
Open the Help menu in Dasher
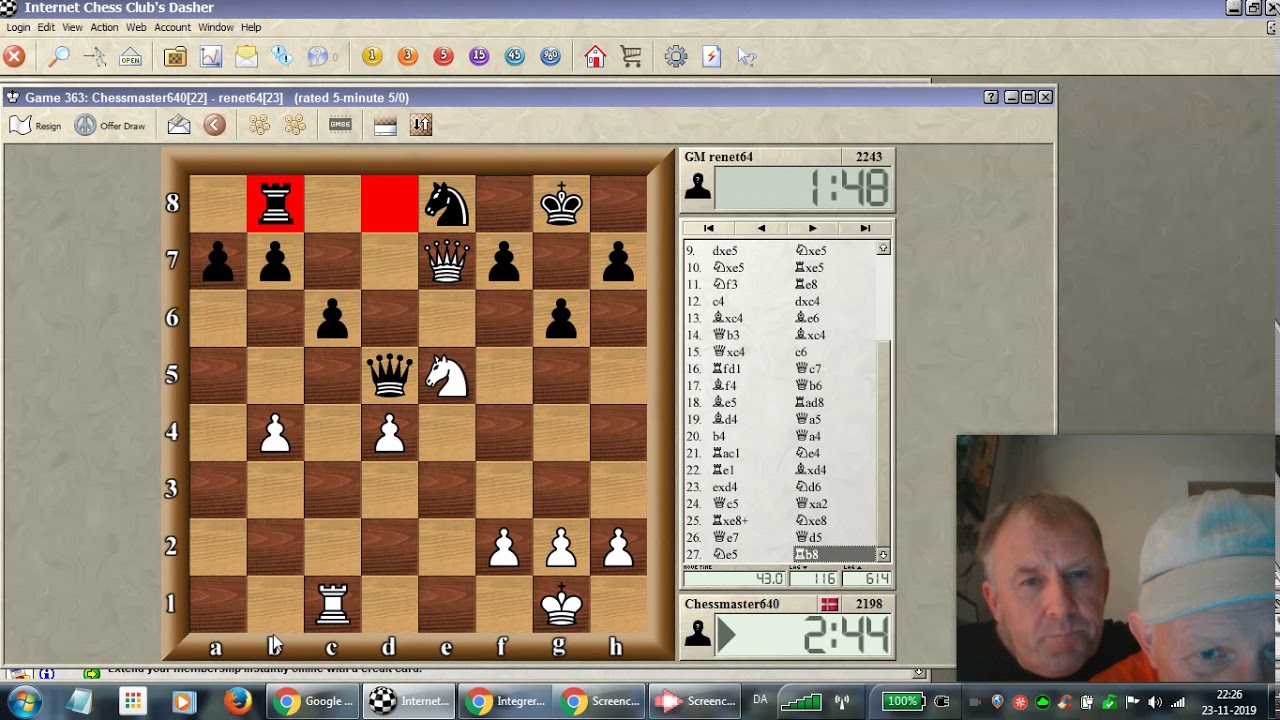click(251, 27)
